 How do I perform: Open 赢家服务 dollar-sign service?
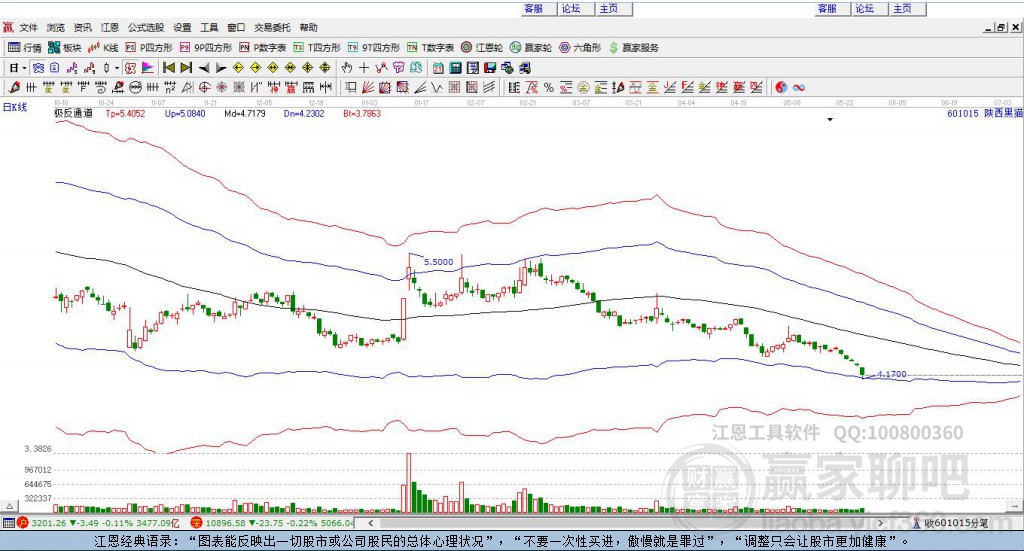pyautogui.click(x=633, y=48)
